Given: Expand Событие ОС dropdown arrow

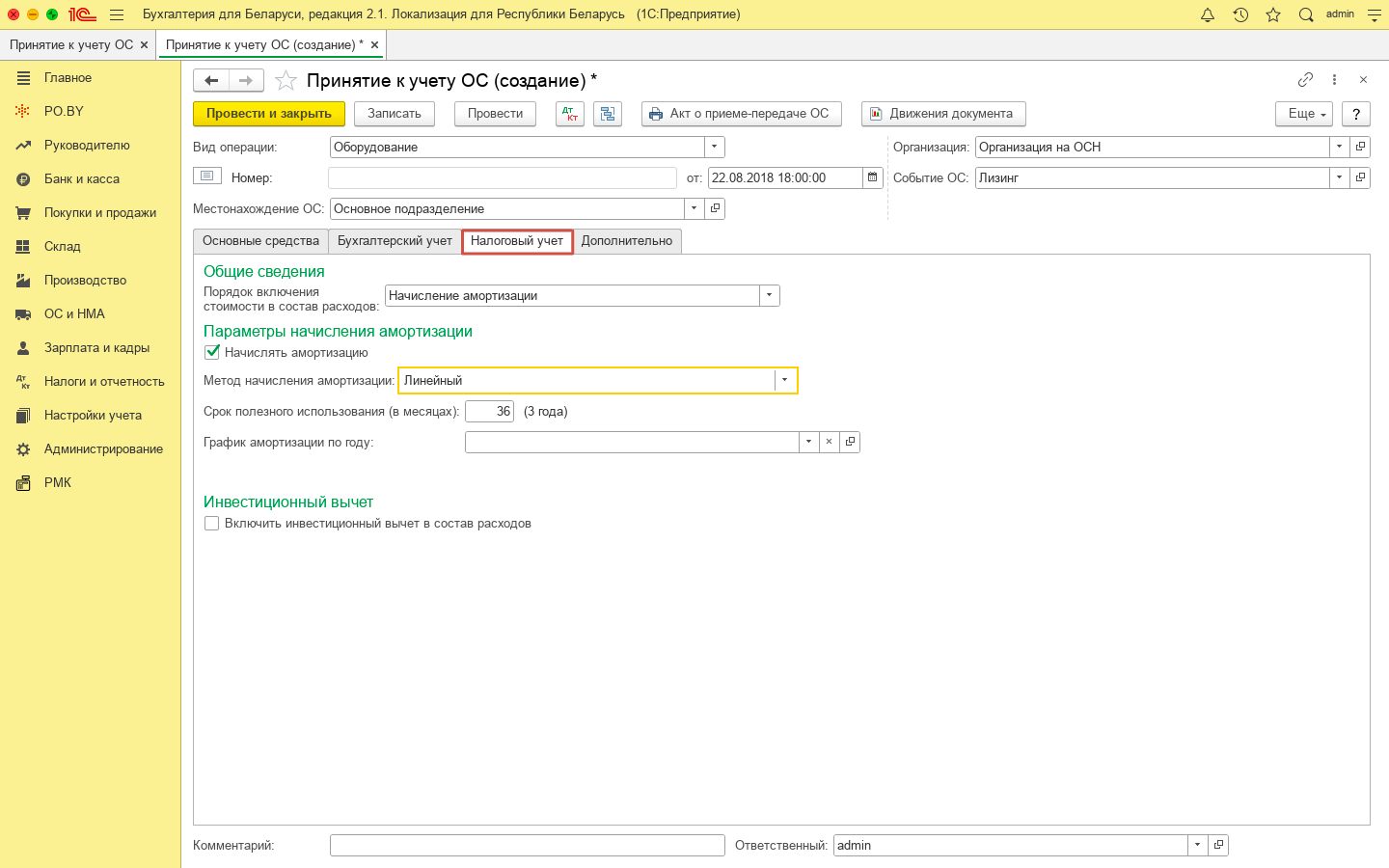Looking at the screenshot, I should tap(1339, 177).
